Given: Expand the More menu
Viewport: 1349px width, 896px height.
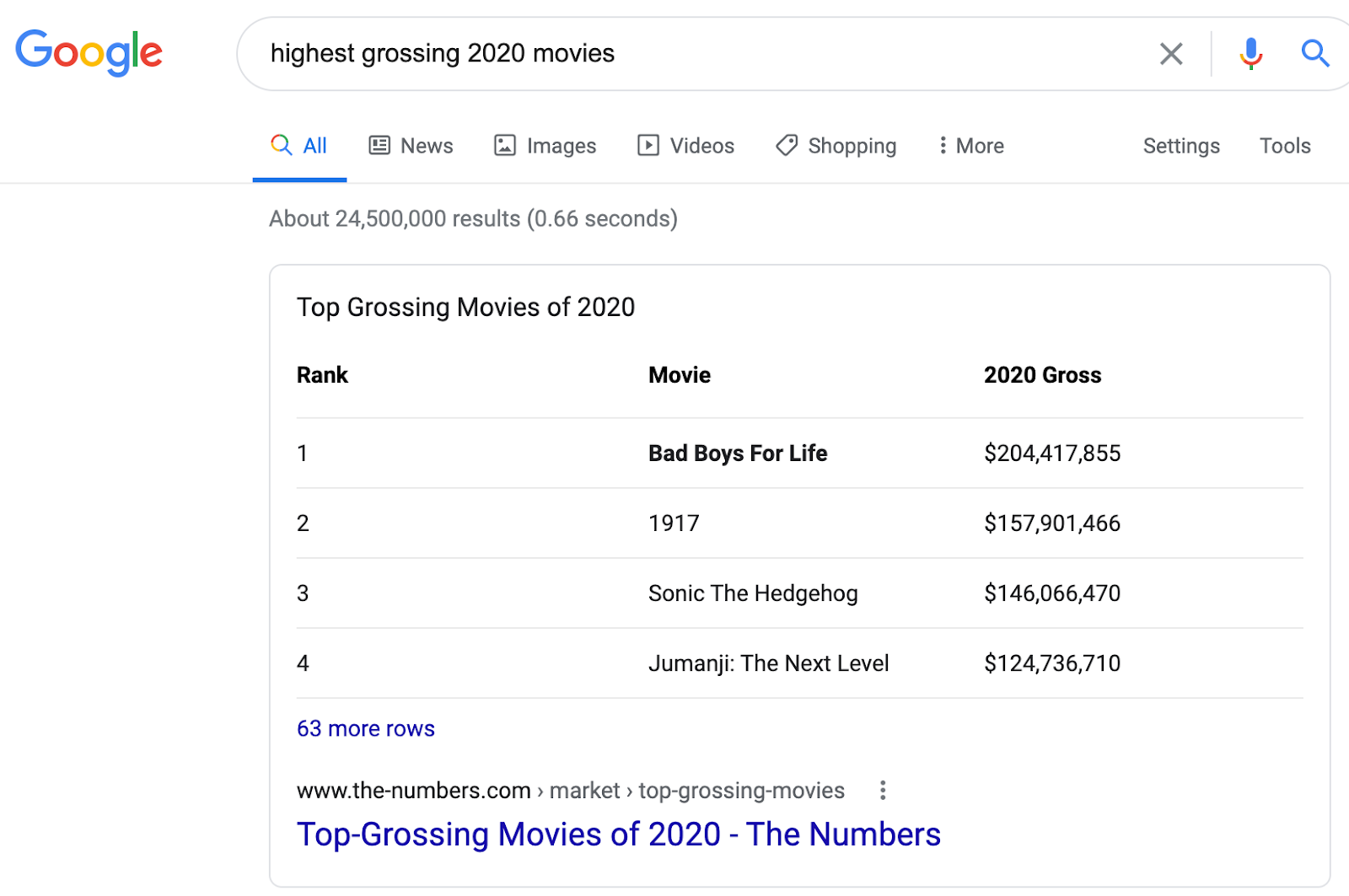Looking at the screenshot, I should tap(971, 146).
